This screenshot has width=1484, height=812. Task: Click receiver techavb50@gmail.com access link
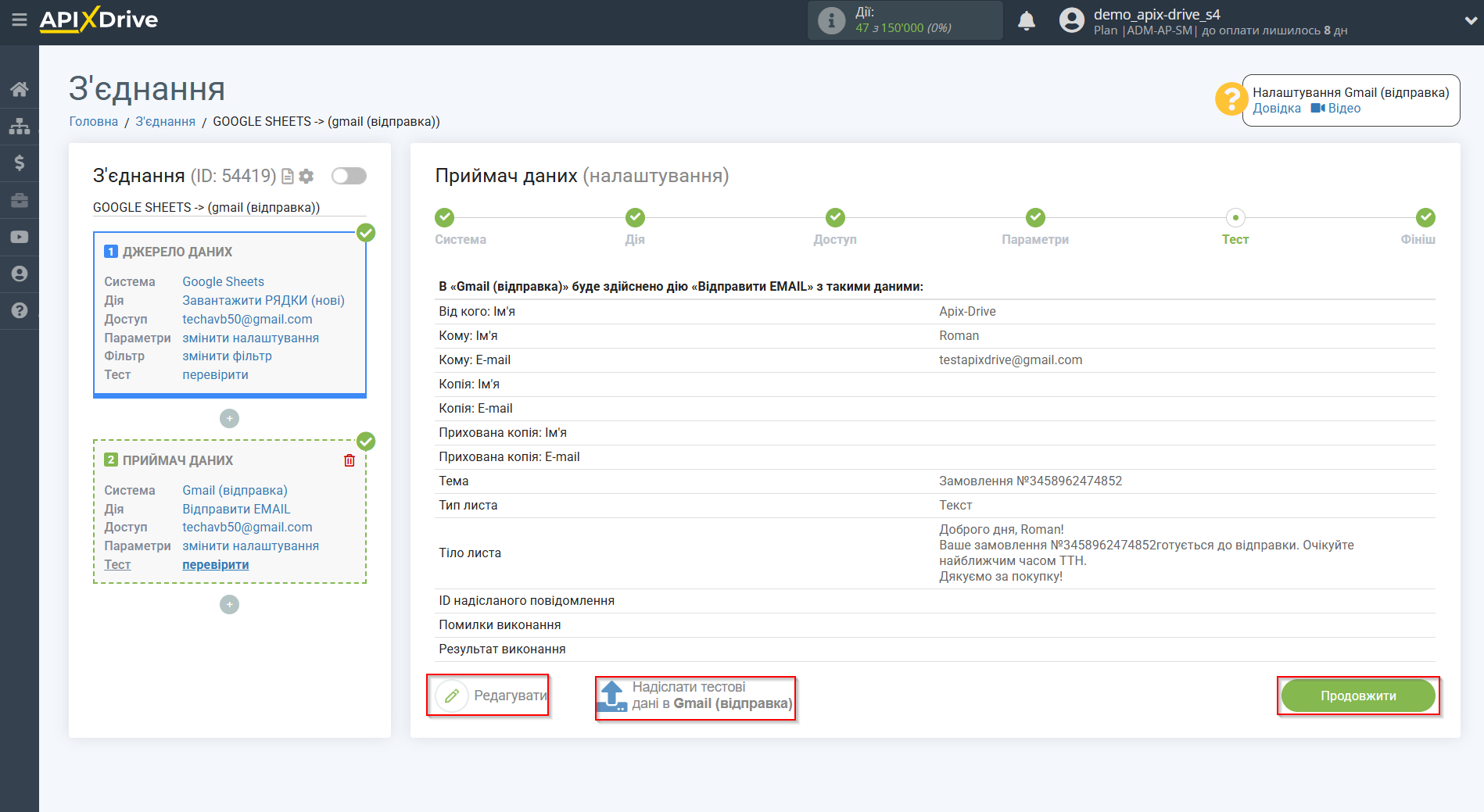click(x=247, y=527)
